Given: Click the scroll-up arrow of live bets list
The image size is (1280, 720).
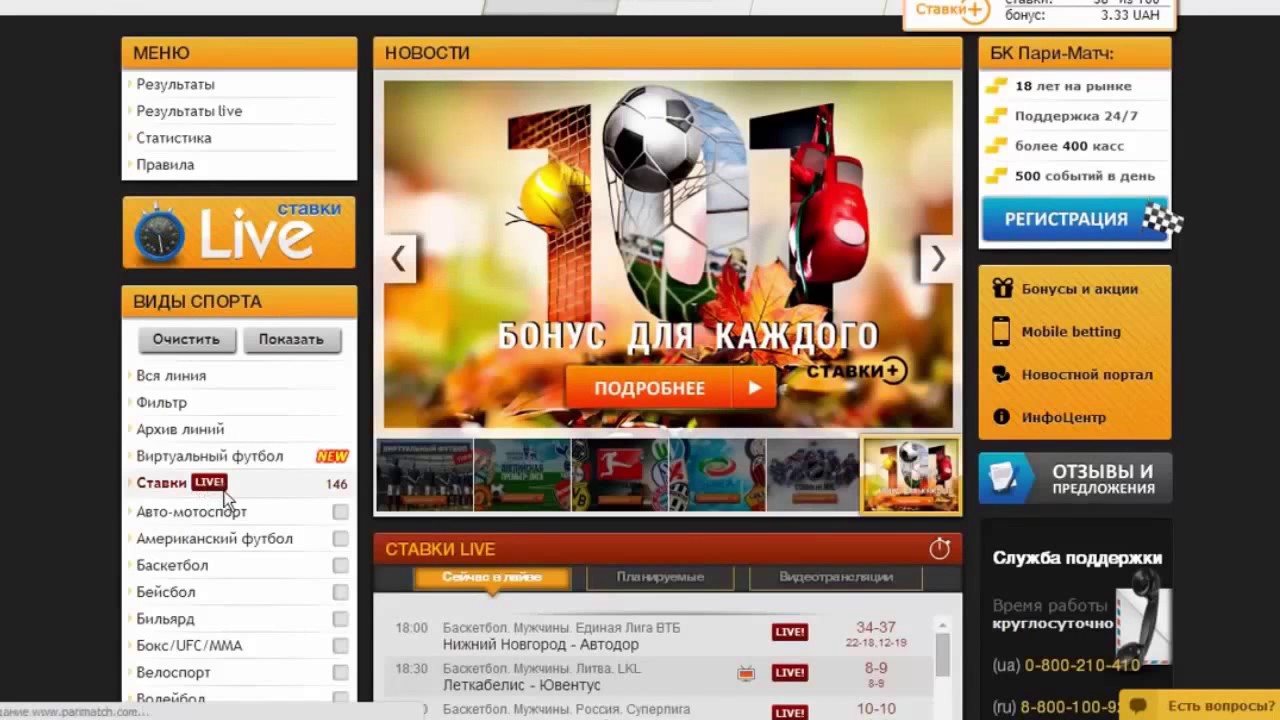Looking at the screenshot, I should click(x=942, y=625).
